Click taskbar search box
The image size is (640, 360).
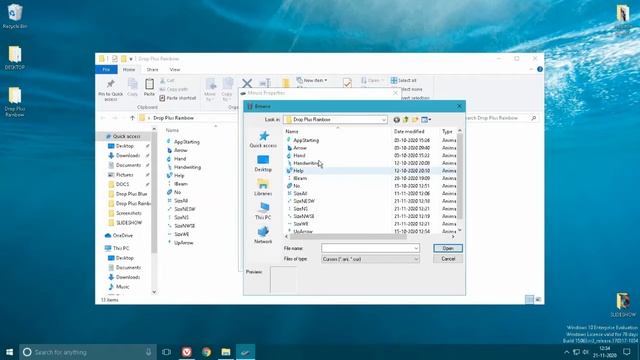coord(88,352)
